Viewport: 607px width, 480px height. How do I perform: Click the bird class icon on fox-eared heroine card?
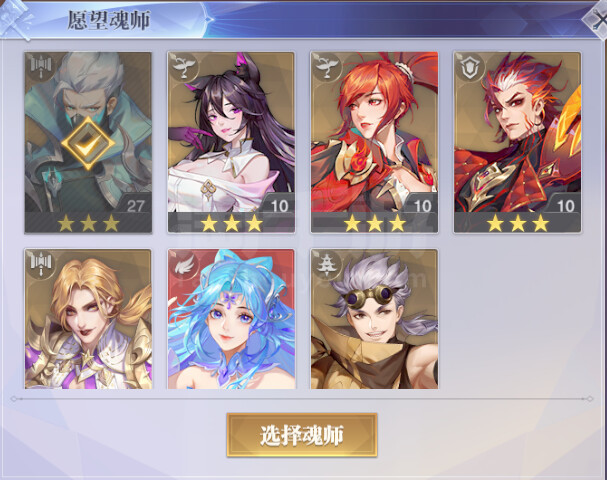coord(183,68)
